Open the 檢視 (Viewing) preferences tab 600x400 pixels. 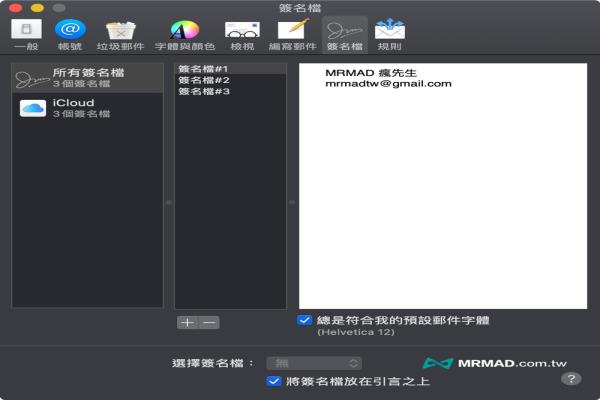pyautogui.click(x=242, y=35)
